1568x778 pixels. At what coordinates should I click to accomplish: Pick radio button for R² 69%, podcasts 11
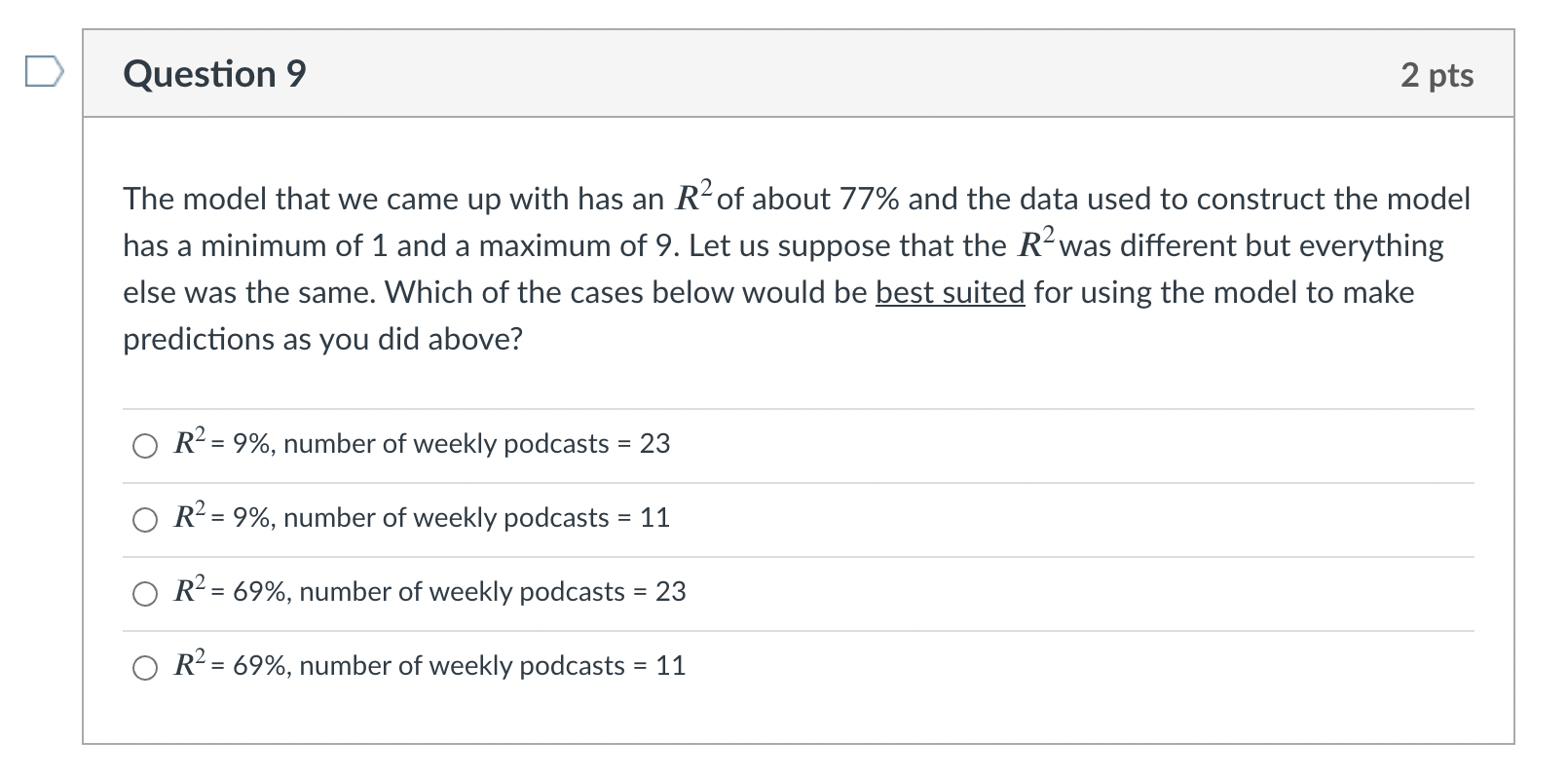(x=145, y=668)
